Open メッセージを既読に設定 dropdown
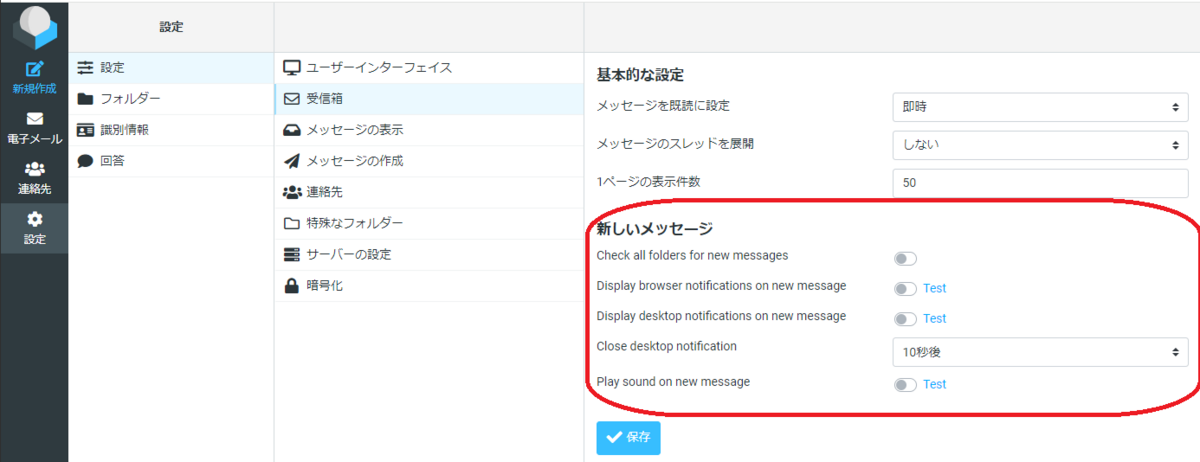1200x462 pixels. point(1040,106)
